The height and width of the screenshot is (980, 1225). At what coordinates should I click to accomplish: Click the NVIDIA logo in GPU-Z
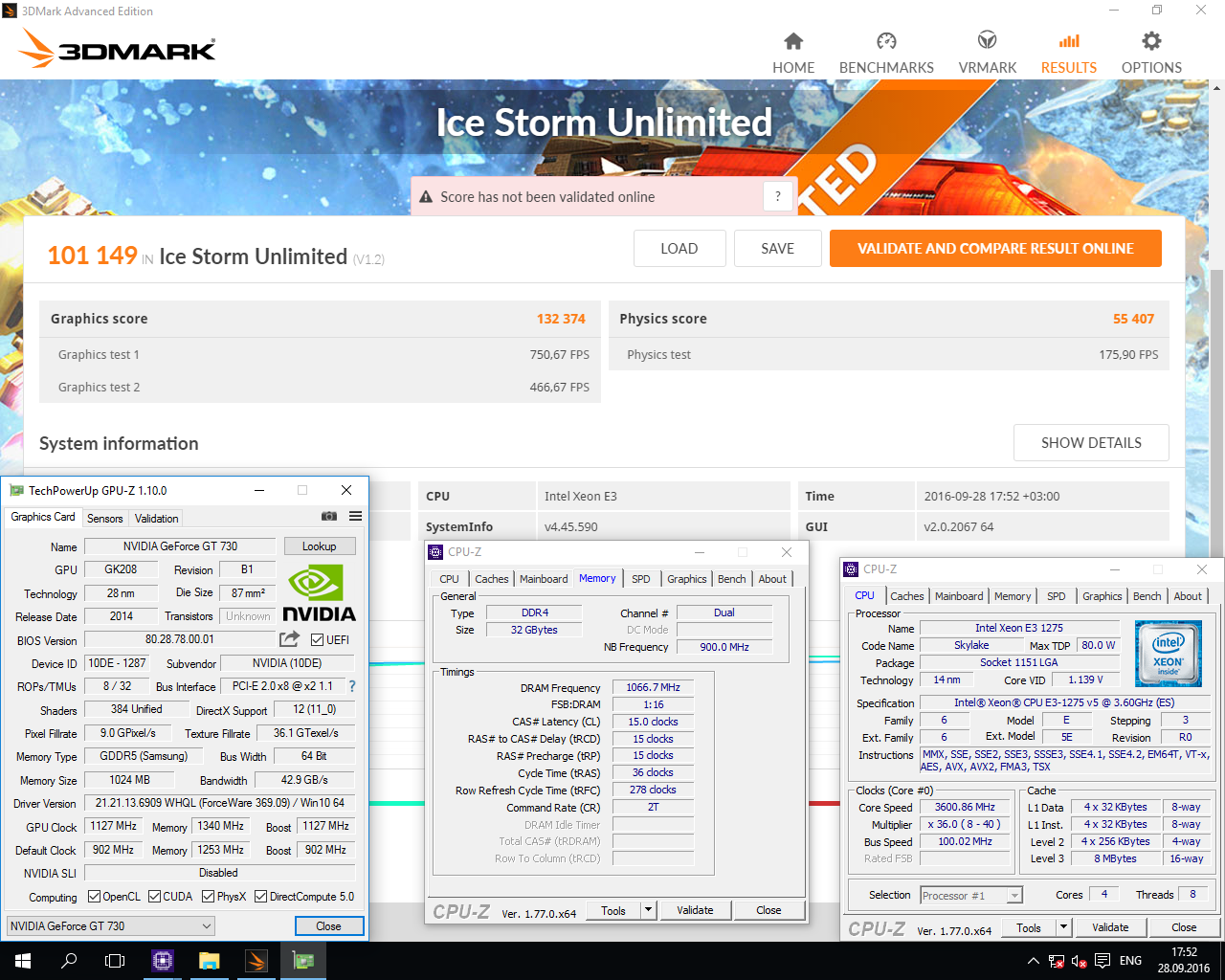pyautogui.click(x=319, y=593)
